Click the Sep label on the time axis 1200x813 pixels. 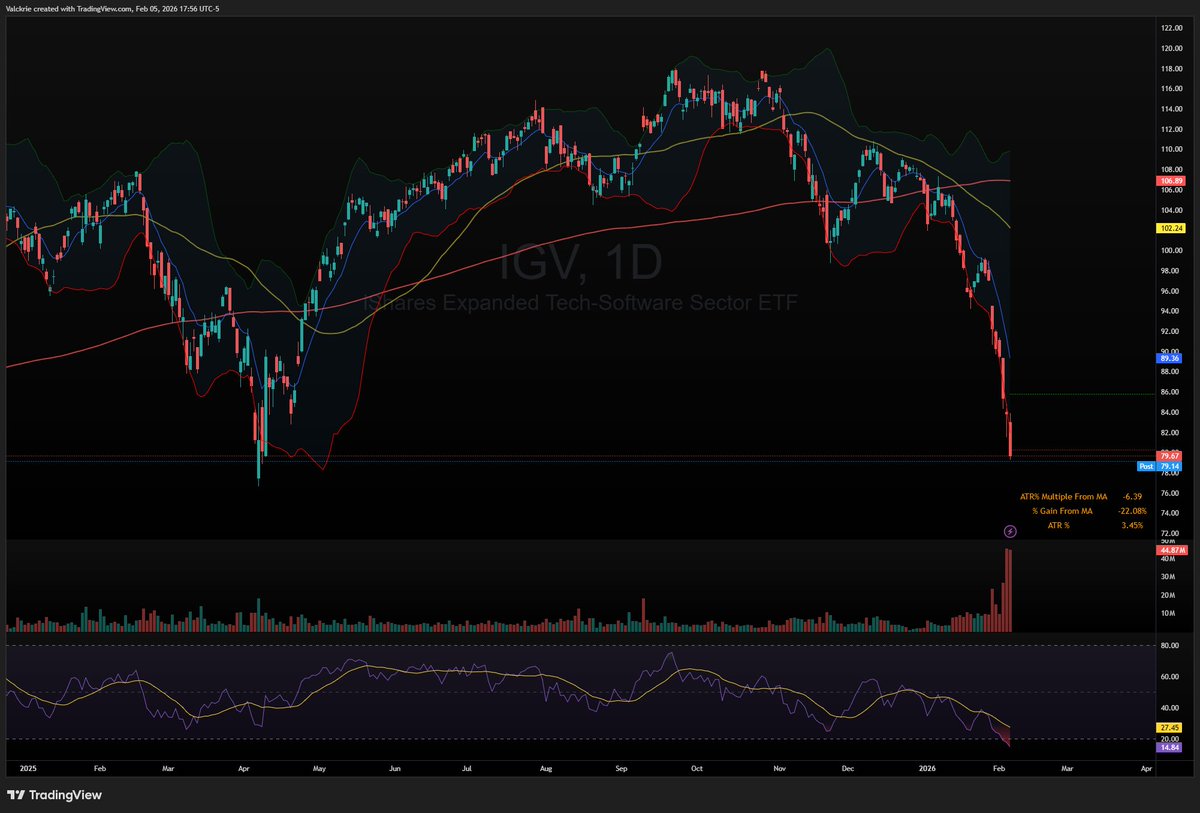[621, 770]
